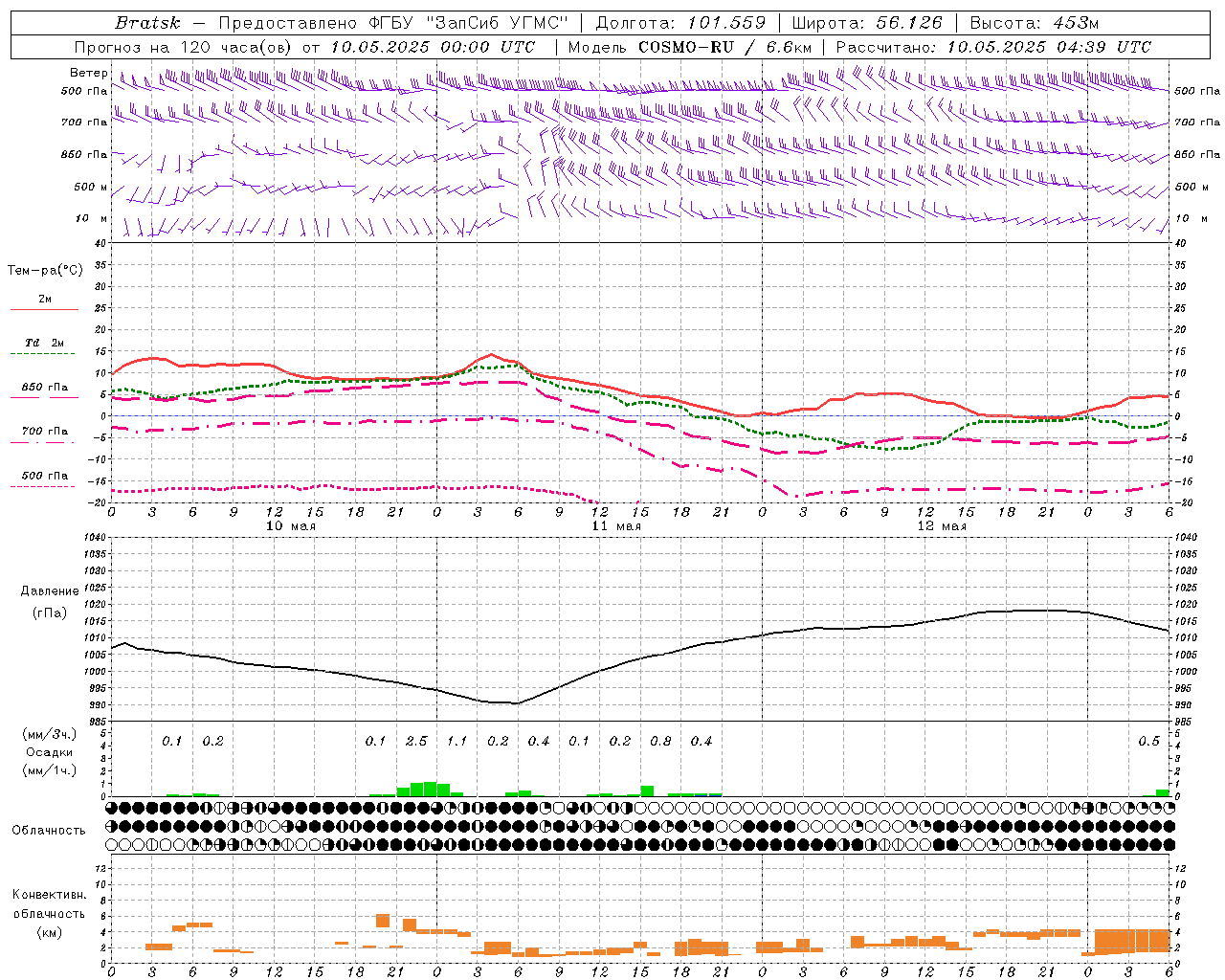Image resolution: width=1225 pixels, height=980 pixels.
Task: Click the "Ветер" wind panel label
Action: [89, 73]
